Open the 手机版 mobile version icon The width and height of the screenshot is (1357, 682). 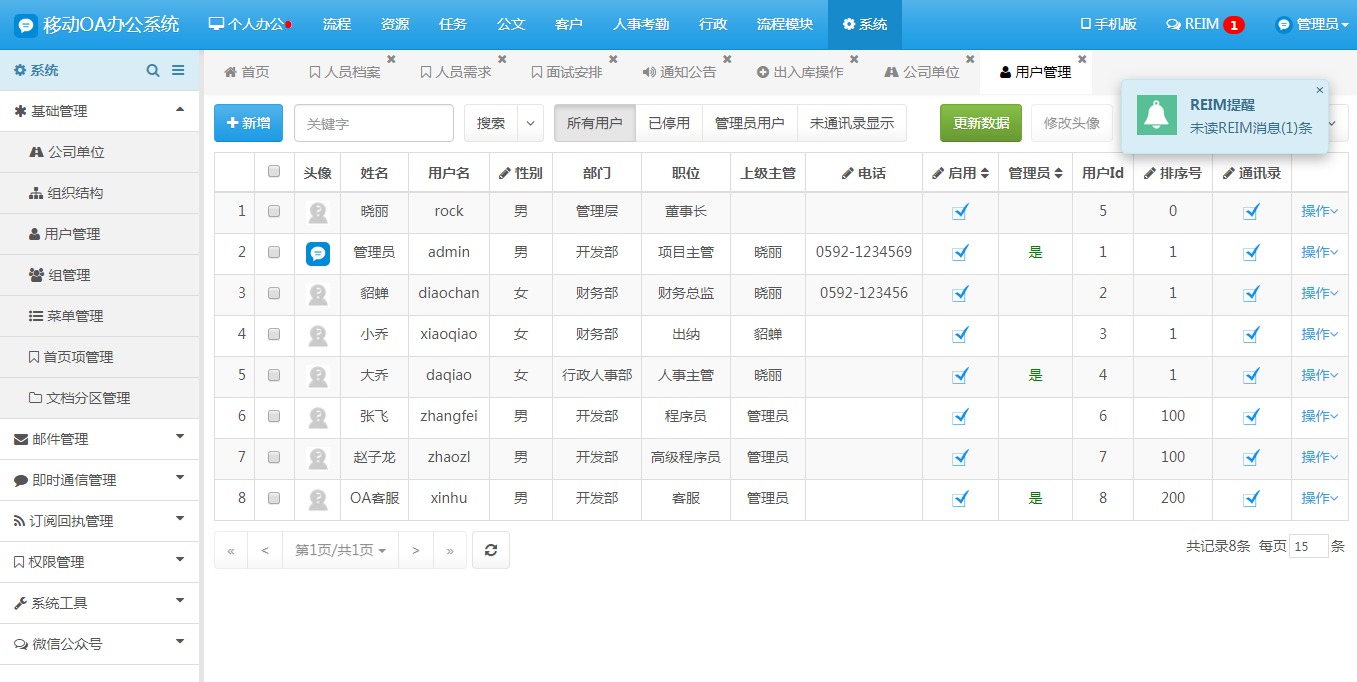coord(1086,24)
